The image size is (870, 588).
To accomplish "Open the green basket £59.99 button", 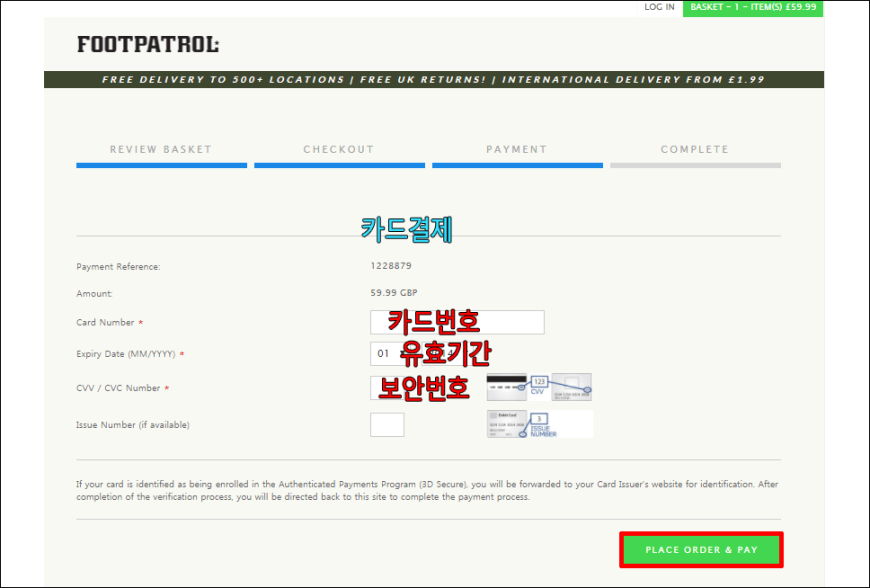I will coord(753,8).
